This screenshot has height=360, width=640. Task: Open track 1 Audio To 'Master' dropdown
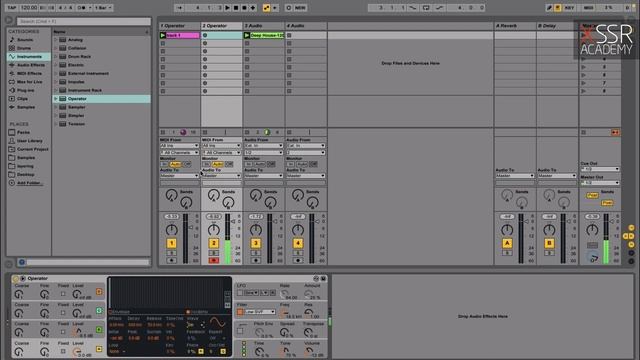tap(179, 176)
